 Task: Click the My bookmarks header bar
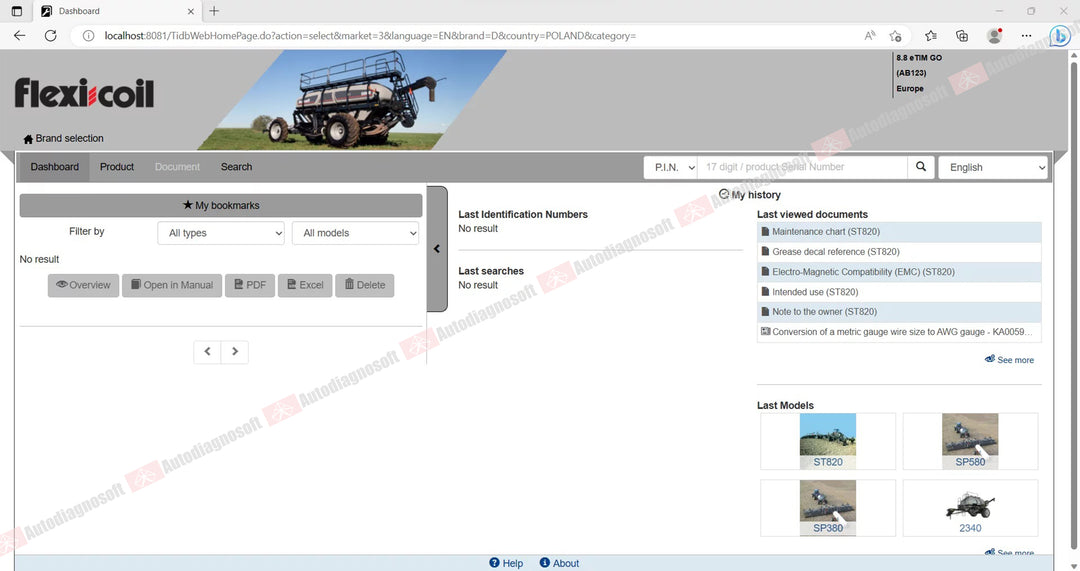220,205
